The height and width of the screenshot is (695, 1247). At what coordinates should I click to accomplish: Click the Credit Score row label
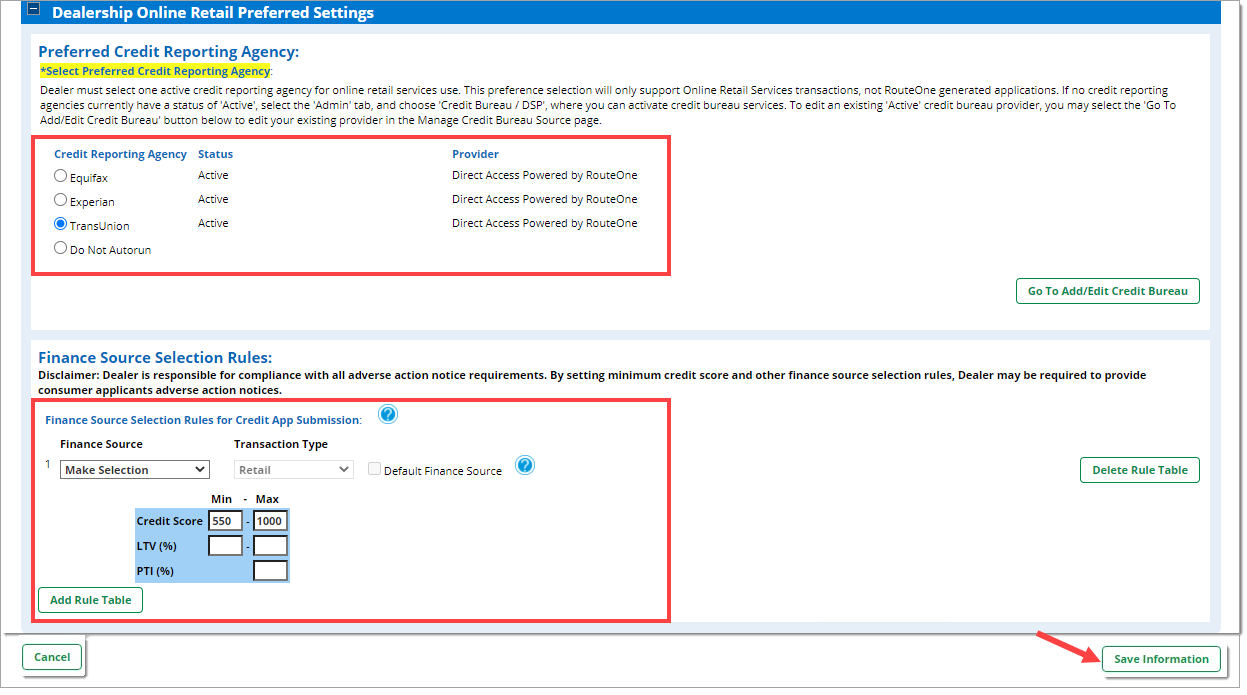pos(170,521)
